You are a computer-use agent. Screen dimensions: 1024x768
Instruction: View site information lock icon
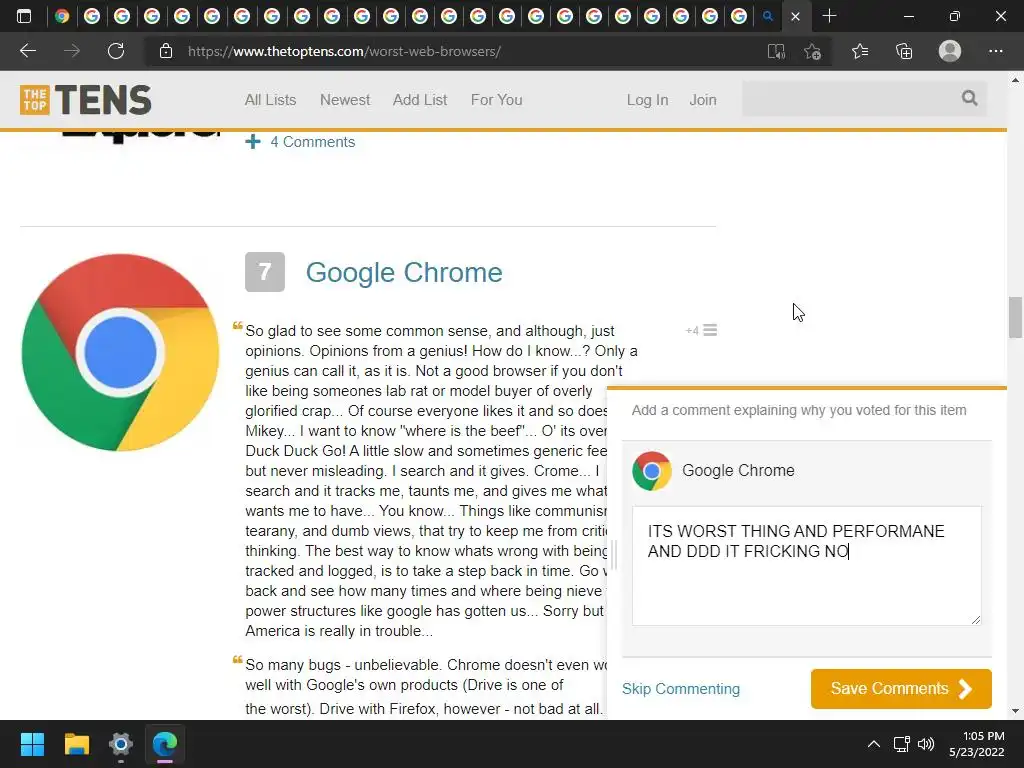tap(166, 51)
